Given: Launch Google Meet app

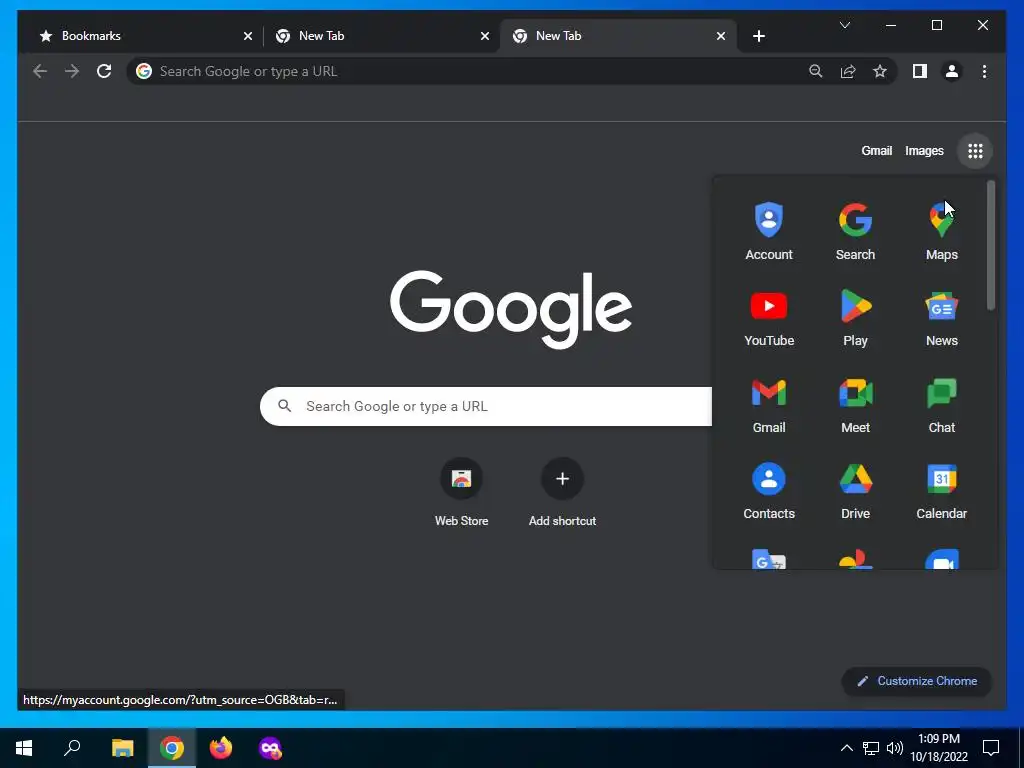Looking at the screenshot, I should [855, 405].
